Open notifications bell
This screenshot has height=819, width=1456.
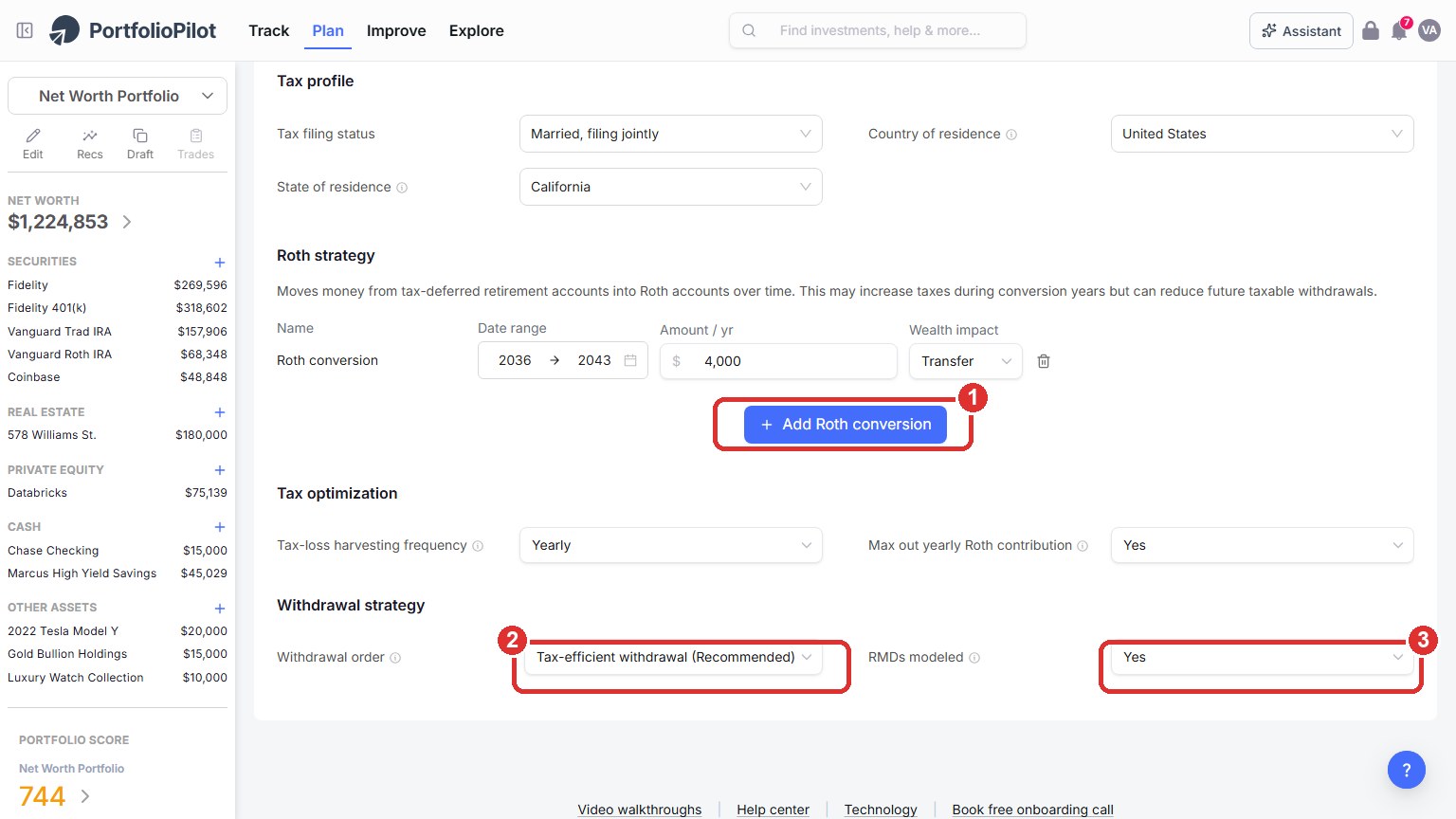point(1399,30)
